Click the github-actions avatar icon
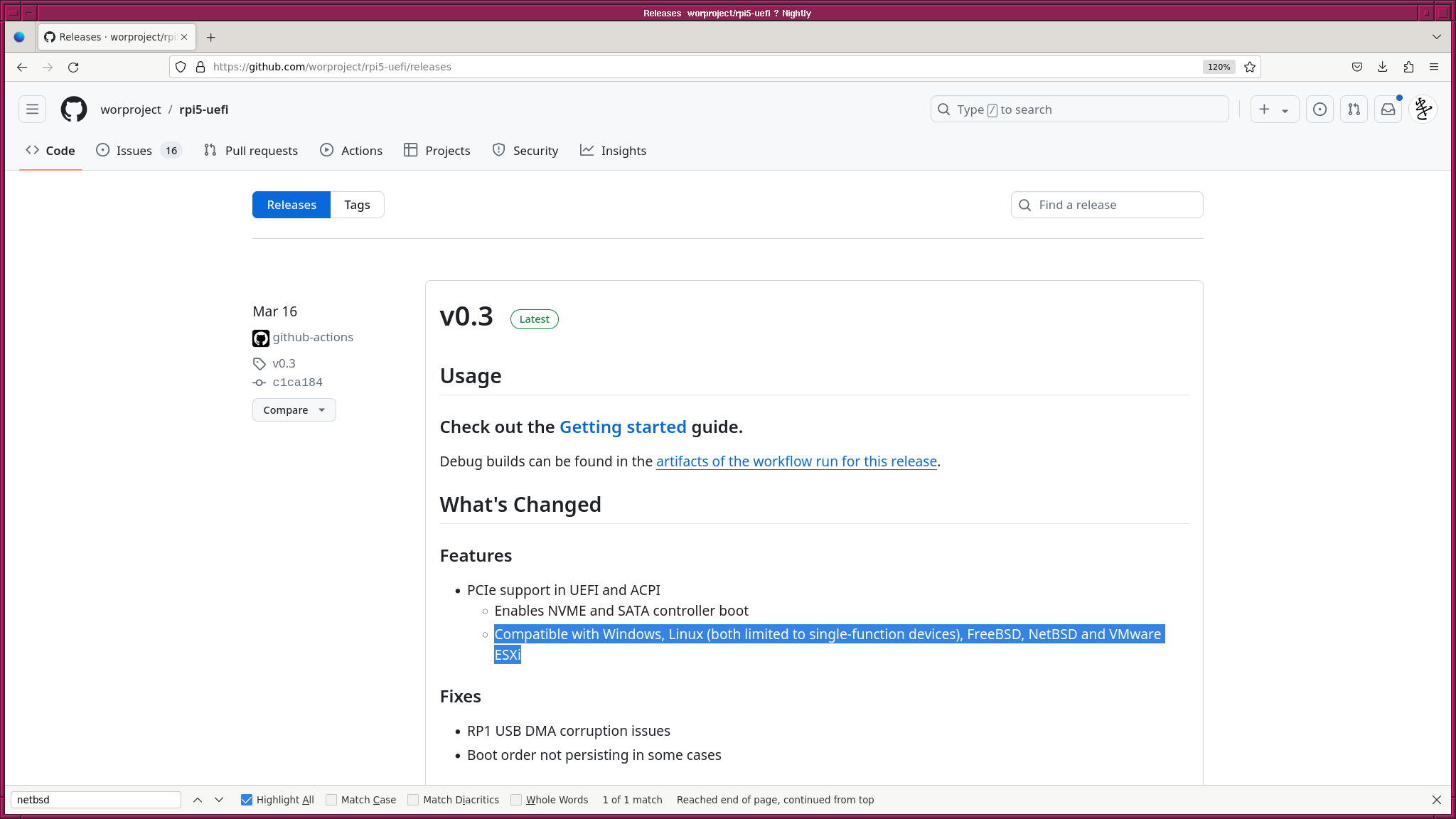 point(261,338)
